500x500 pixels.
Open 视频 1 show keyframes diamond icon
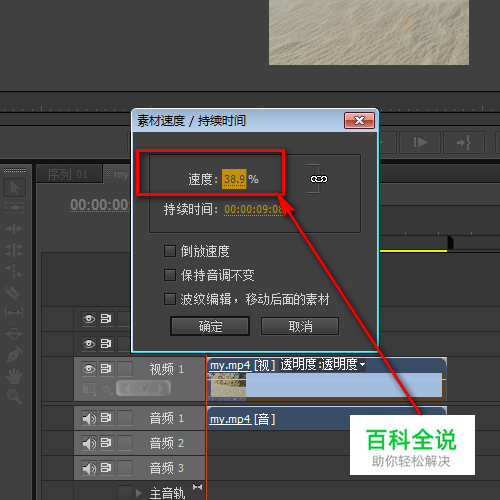pos(107,389)
